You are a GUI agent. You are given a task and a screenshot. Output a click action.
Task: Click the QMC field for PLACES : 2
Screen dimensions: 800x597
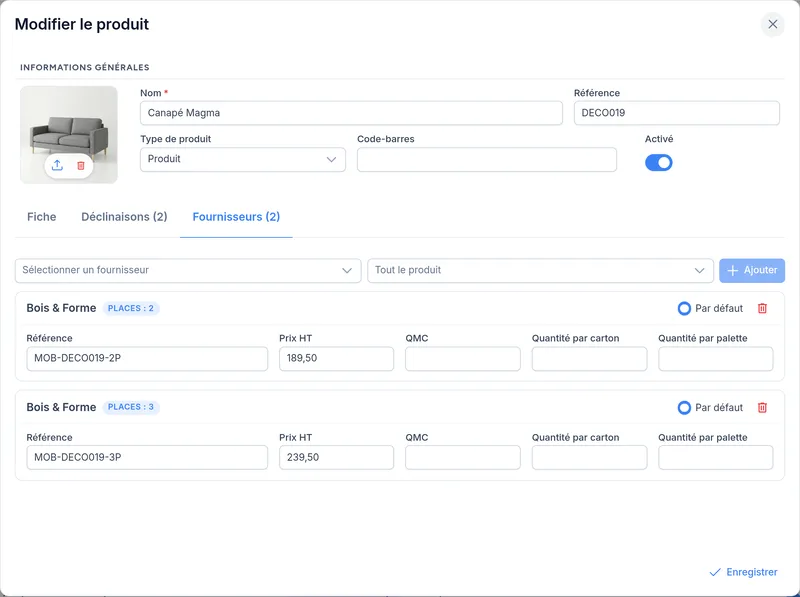pos(463,359)
